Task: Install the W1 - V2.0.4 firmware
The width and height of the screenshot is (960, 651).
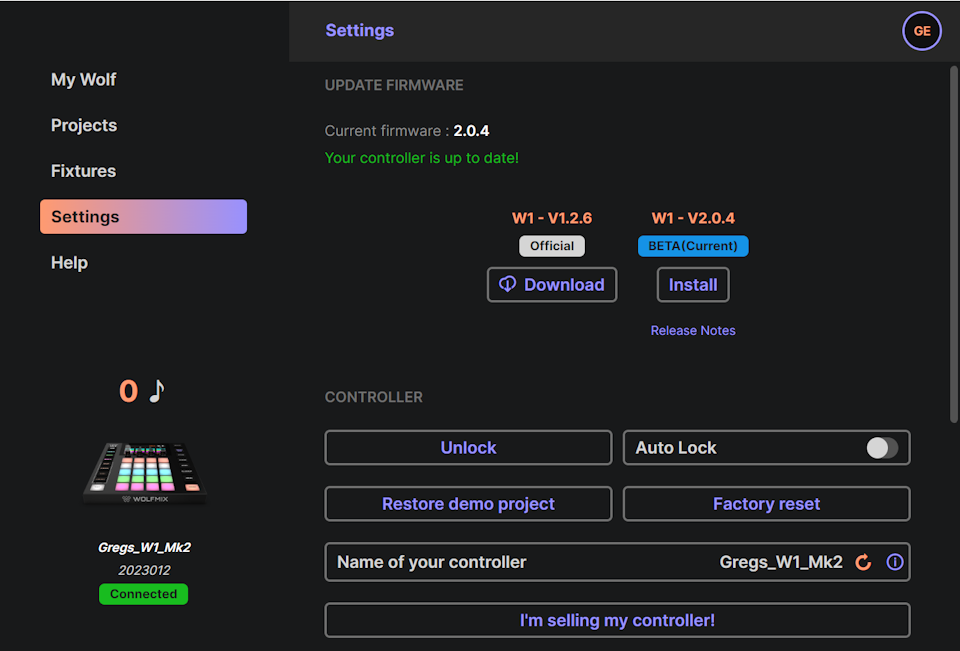Action: click(693, 285)
